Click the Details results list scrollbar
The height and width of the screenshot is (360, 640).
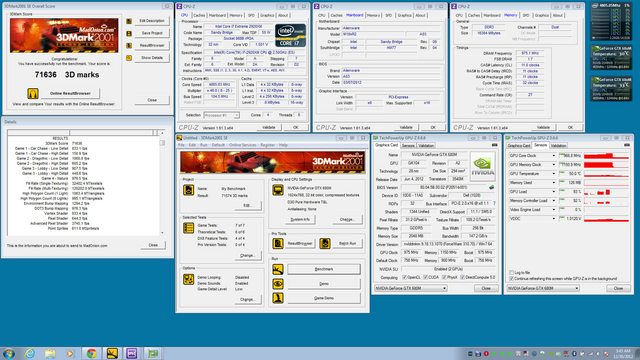[162, 183]
